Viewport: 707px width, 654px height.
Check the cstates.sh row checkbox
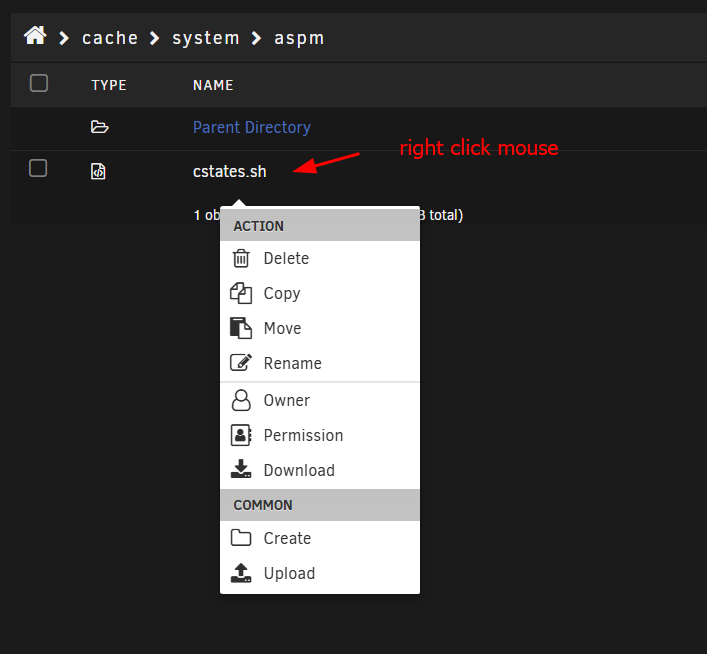[38, 168]
